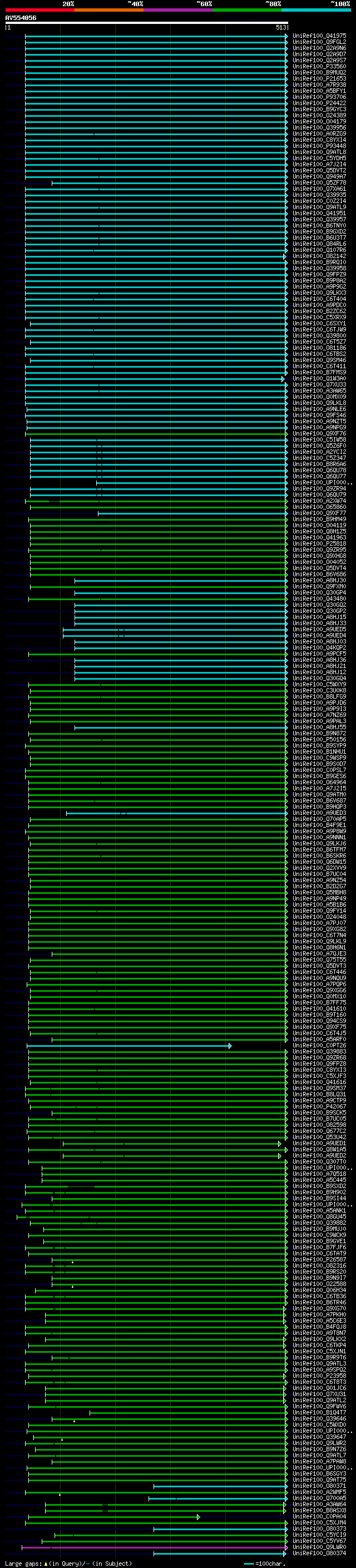Image resolution: width=356 pixels, height=1568 pixels.
Task: Select hit label UniRef100_P93448
Action: [319, 146]
